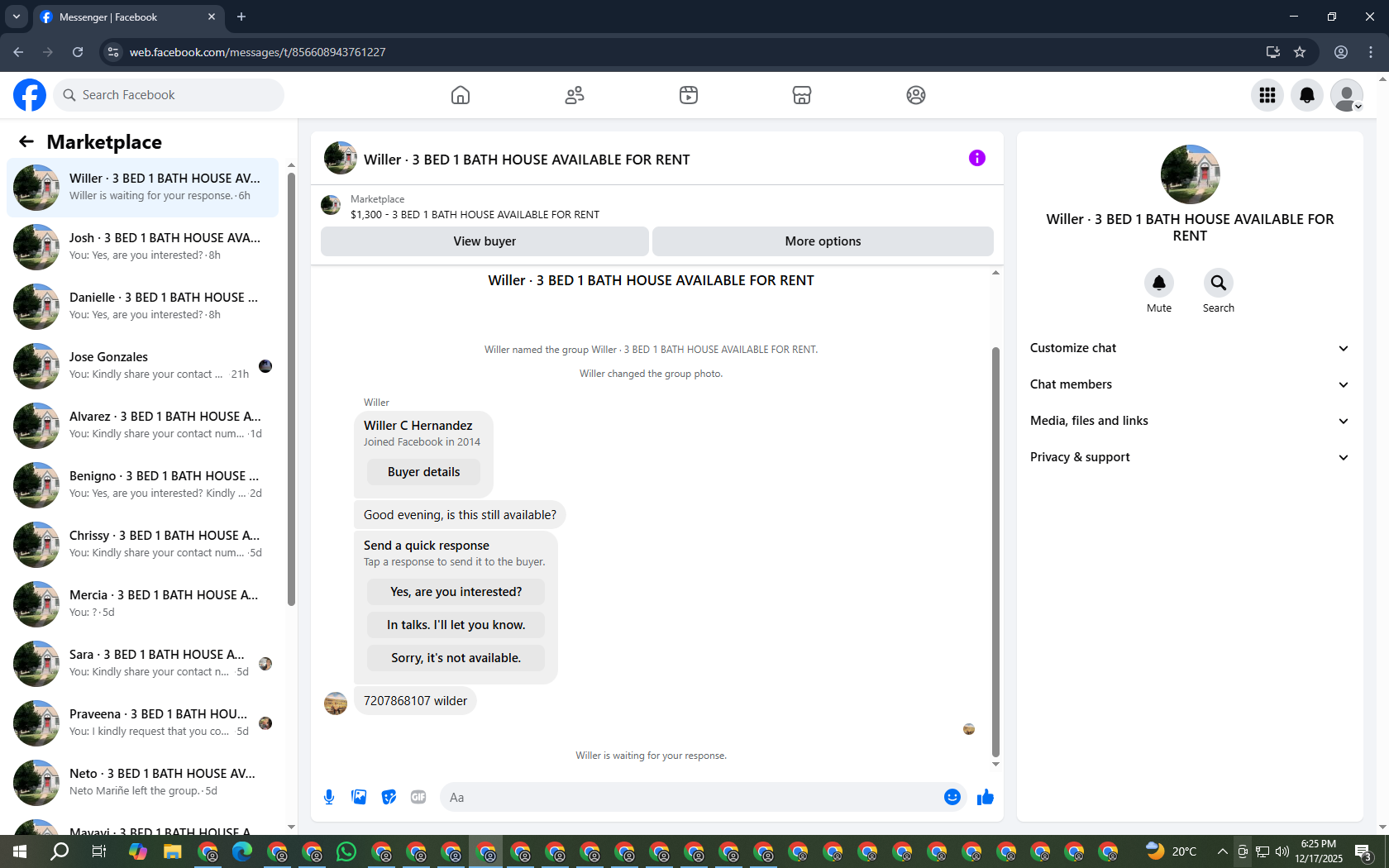1389x868 pixels.
Task: Open Chrissy conversation in the list
Action: click(142, 545)
